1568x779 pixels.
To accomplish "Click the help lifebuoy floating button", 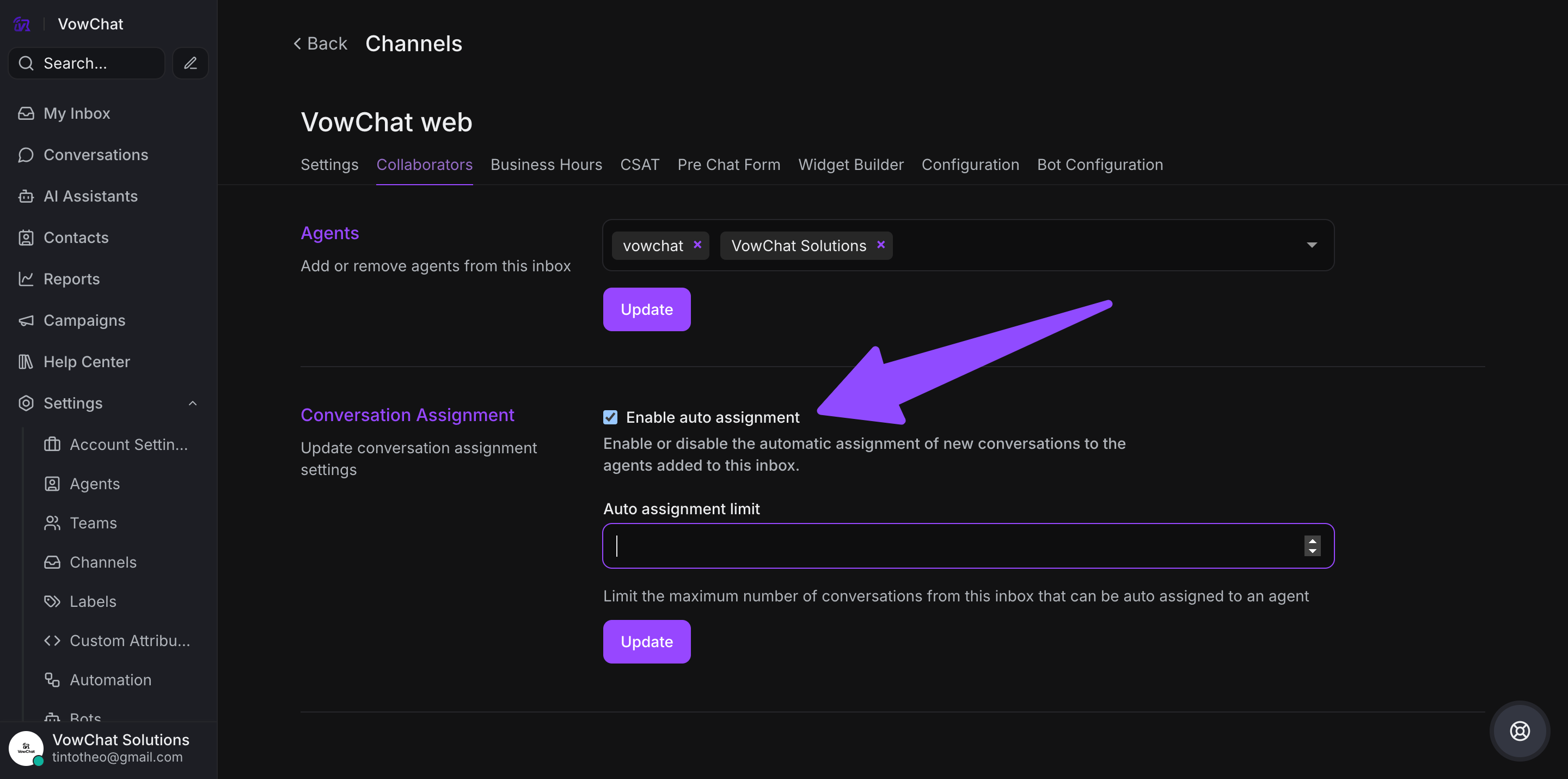I will (1520, 731).
